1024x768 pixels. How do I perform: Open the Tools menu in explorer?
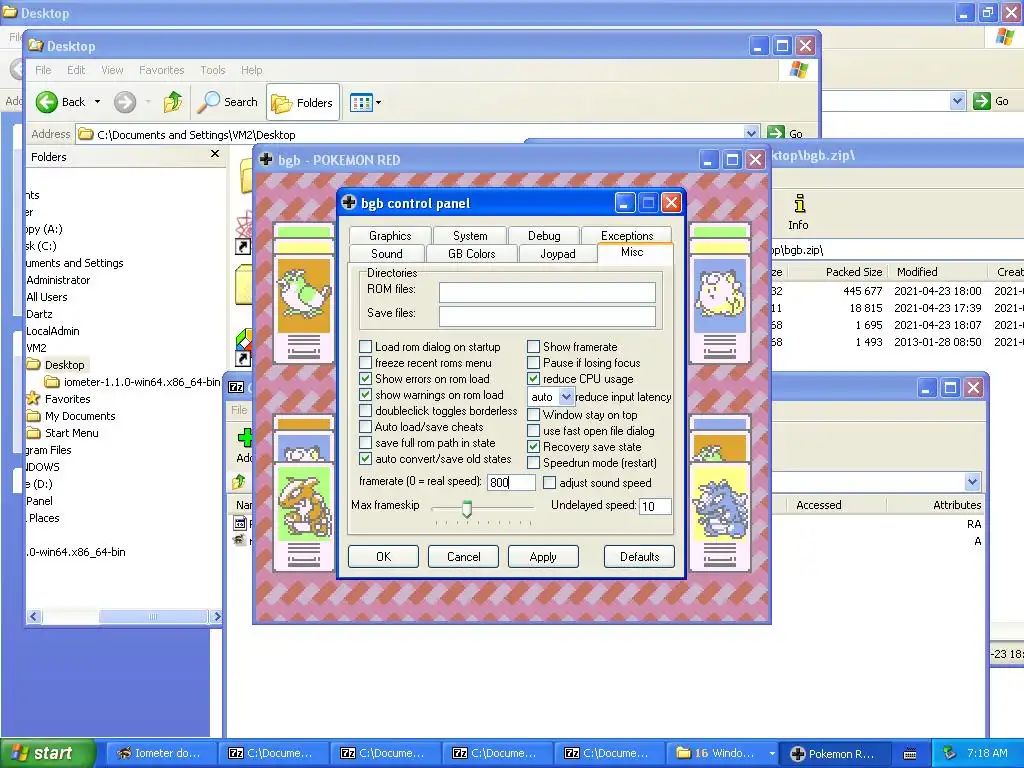212,70
